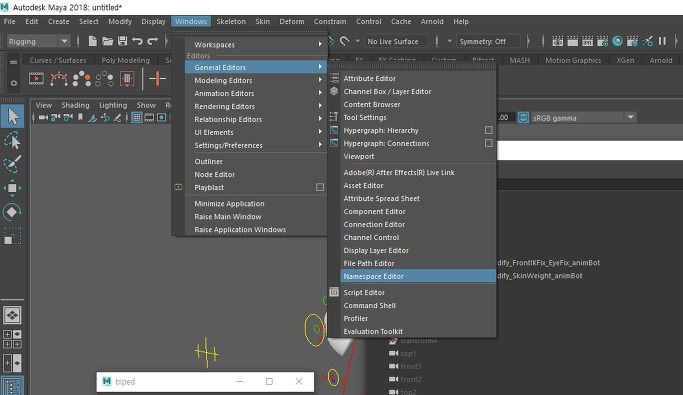Select the arrow Select tool

click(12, 117)
